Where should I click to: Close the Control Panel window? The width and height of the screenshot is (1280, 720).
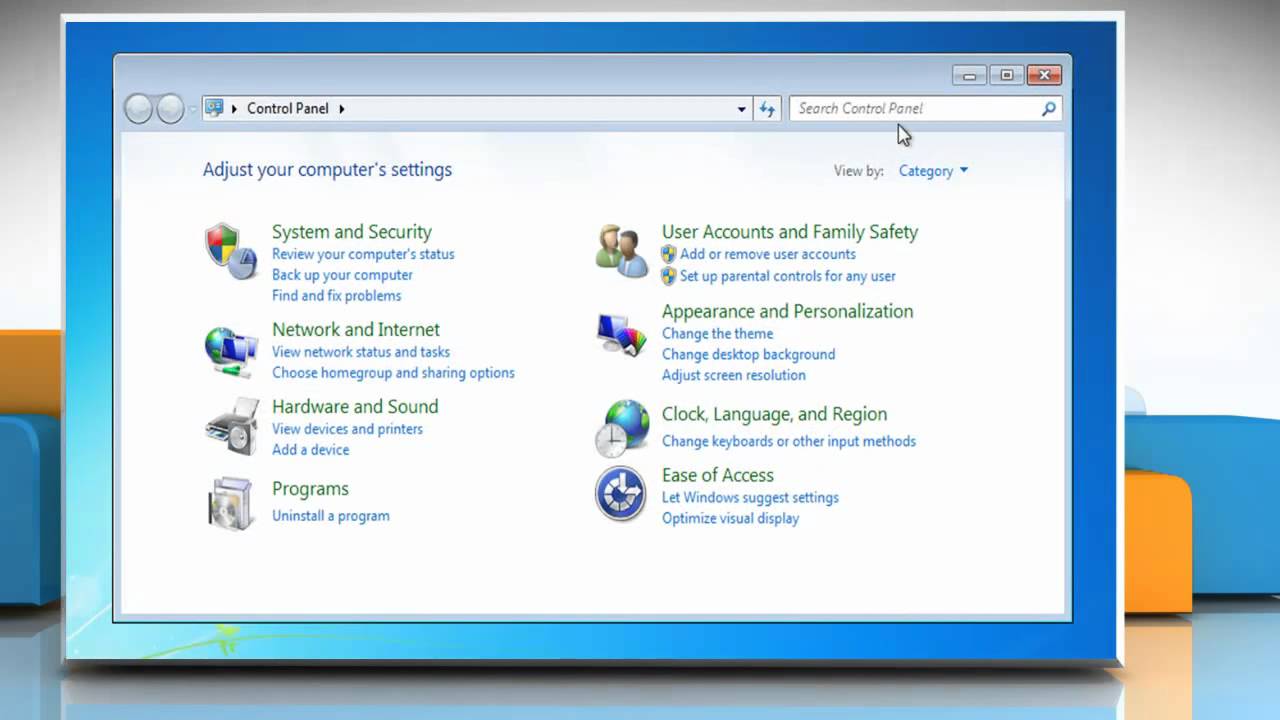(1044, 76)
